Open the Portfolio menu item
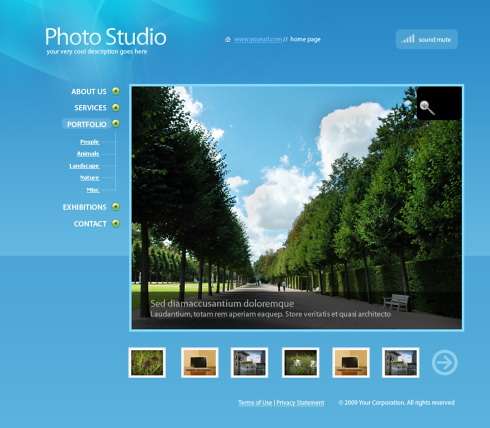 click(87, 124)
